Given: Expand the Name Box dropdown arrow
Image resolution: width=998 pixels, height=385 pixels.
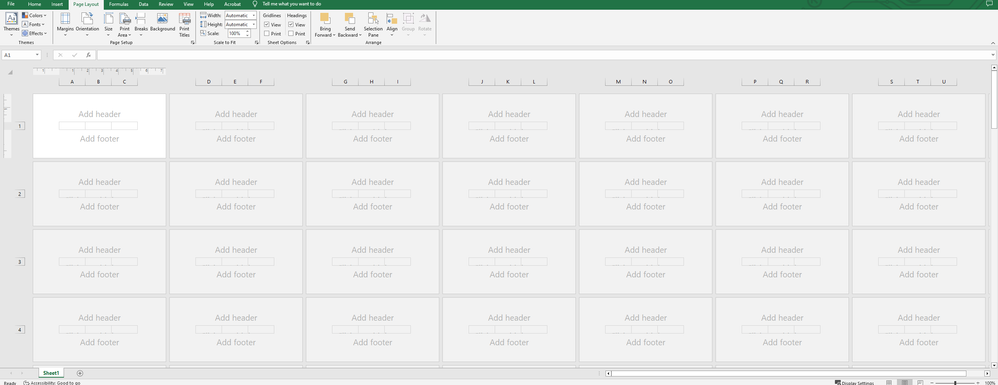Looking at the screenshot, I should [x=38, y=55].
